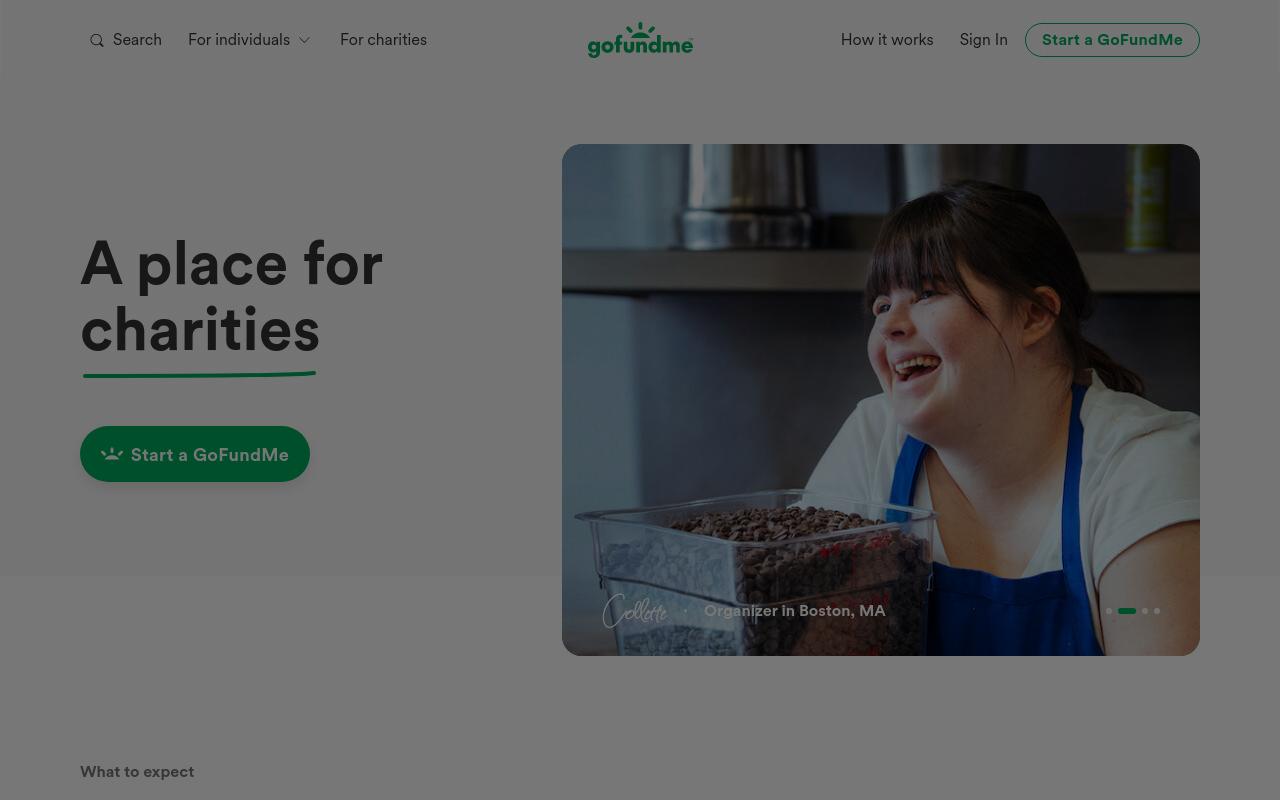1280x800 pixels.
Task: Click the What to expect heading
Action: pyautogui.click(x=137, y=772)
